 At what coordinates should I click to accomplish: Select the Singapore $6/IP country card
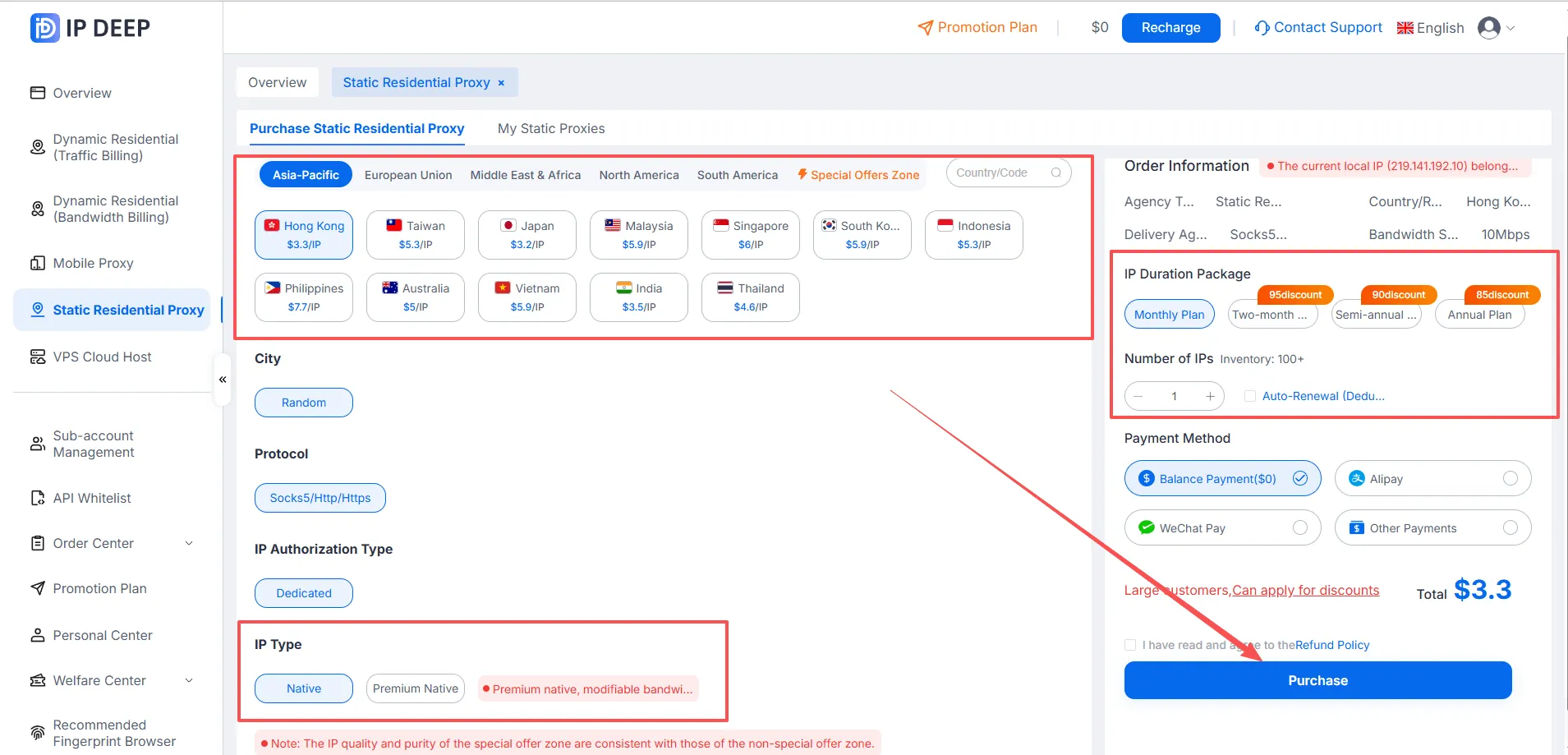click(751, 235)
